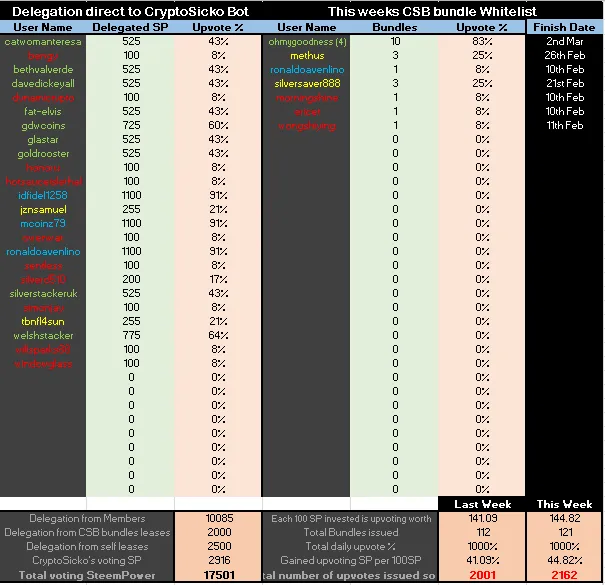605x585 pixels.
Task: Select the 'tbnfl4sun' username cell
Action: click(x=43, y=321)
